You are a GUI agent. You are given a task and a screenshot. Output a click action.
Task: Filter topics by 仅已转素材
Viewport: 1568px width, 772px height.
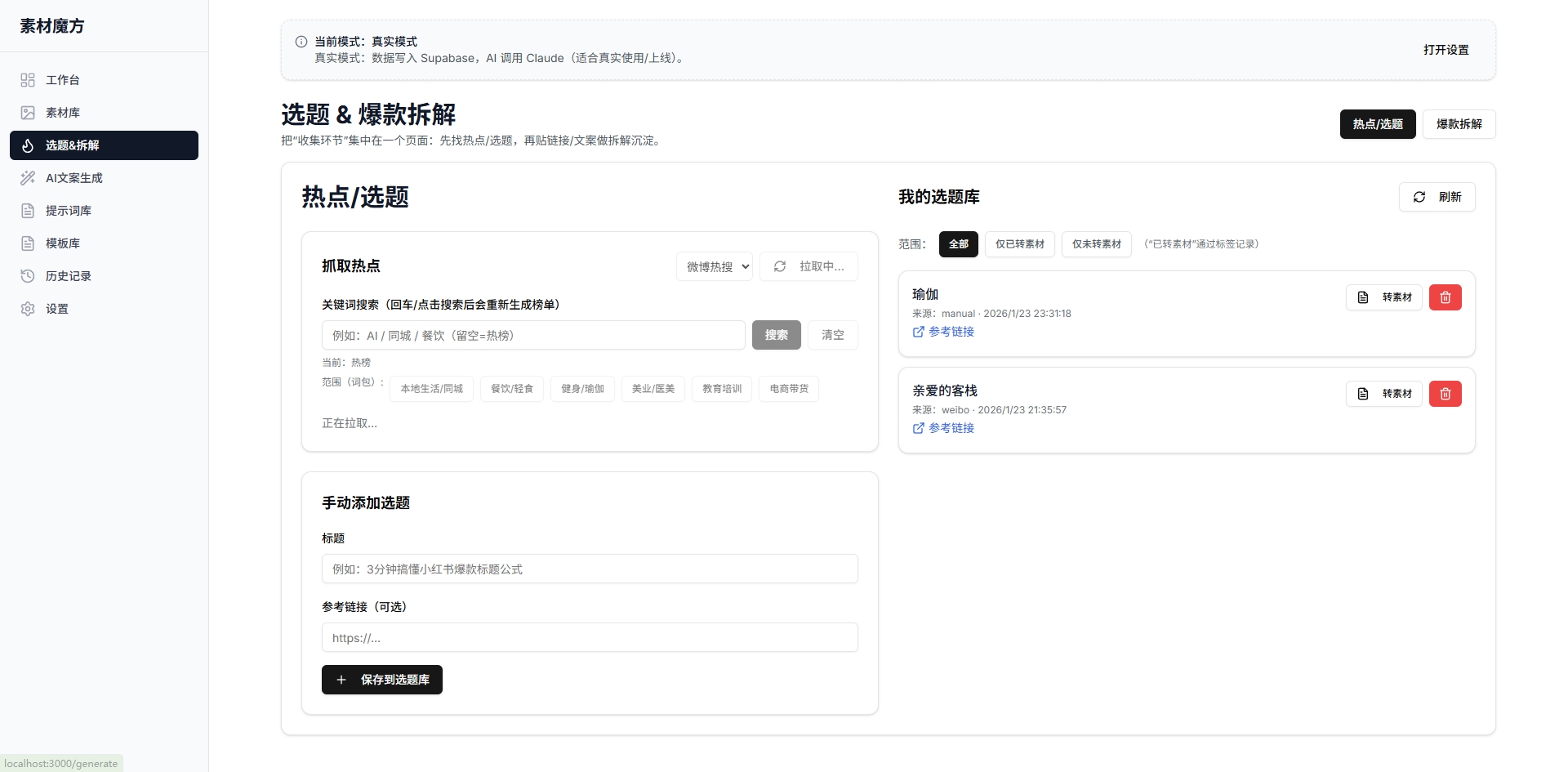tap(1019, 243)
